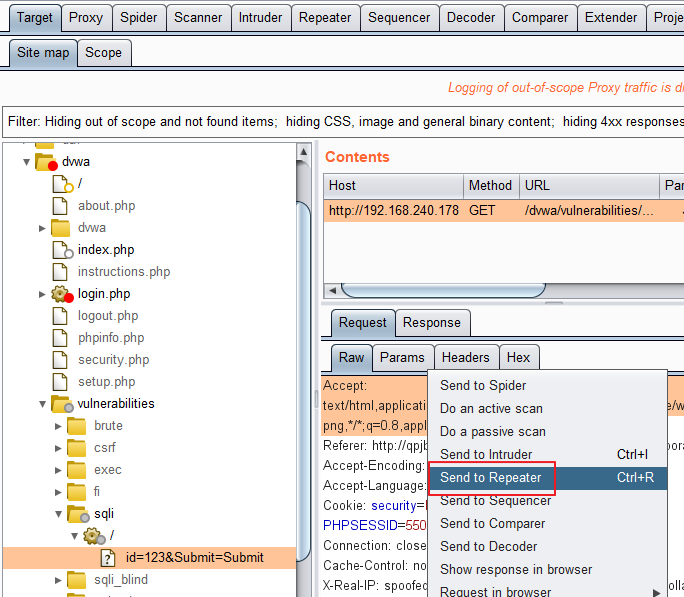Collapse the sqli folder

[x=58, y=514]
